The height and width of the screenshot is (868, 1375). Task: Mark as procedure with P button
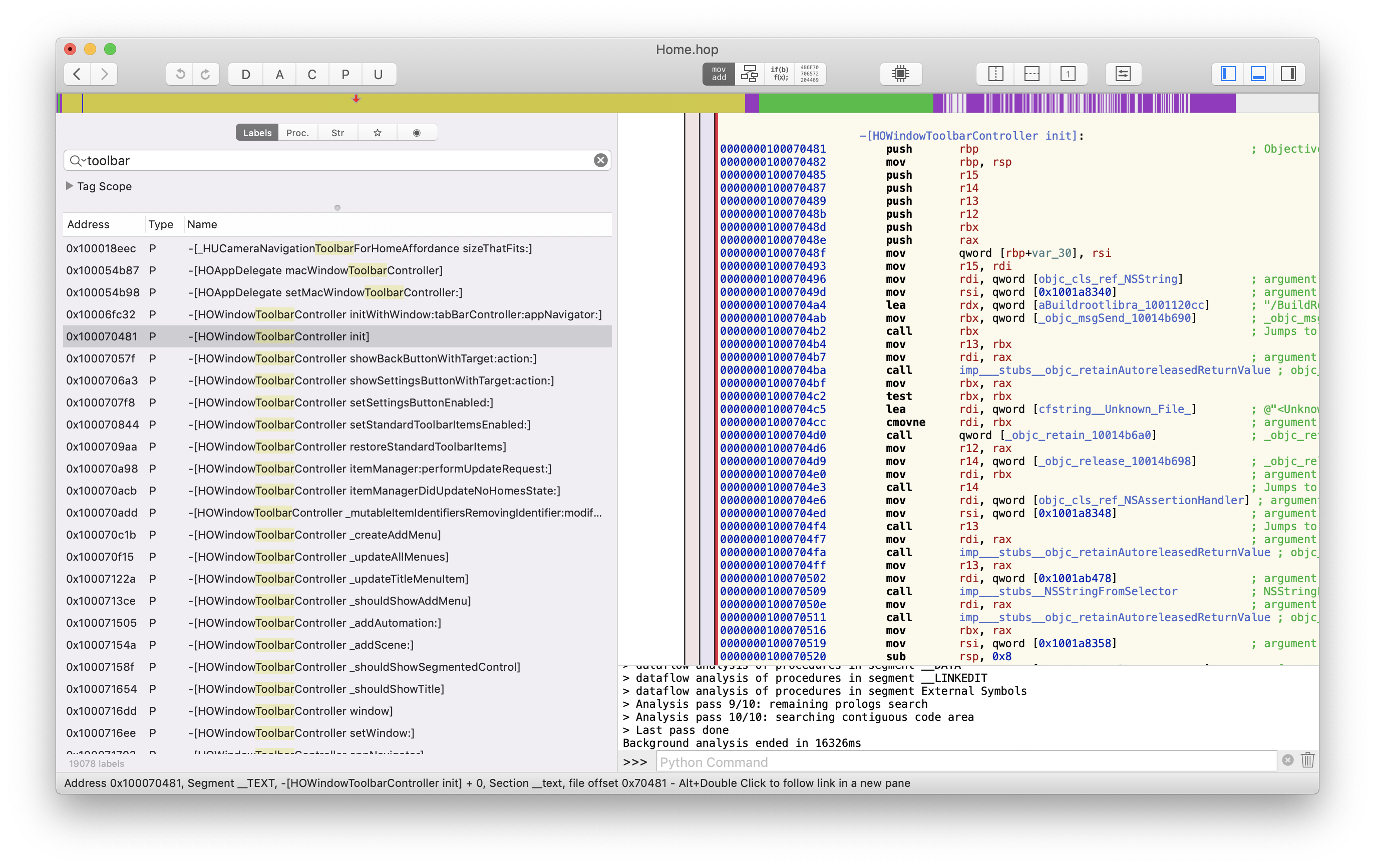tap(345, 74)
